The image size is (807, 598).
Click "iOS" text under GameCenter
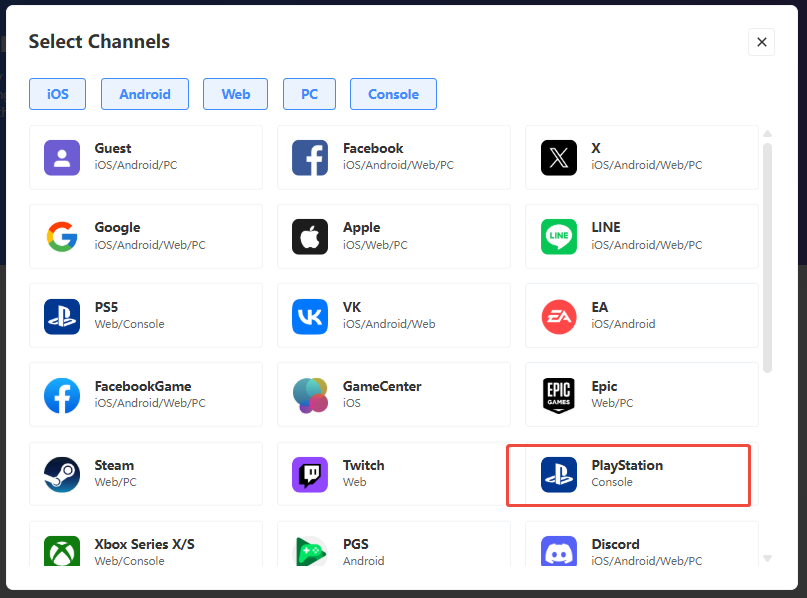(x=352, y=403)
